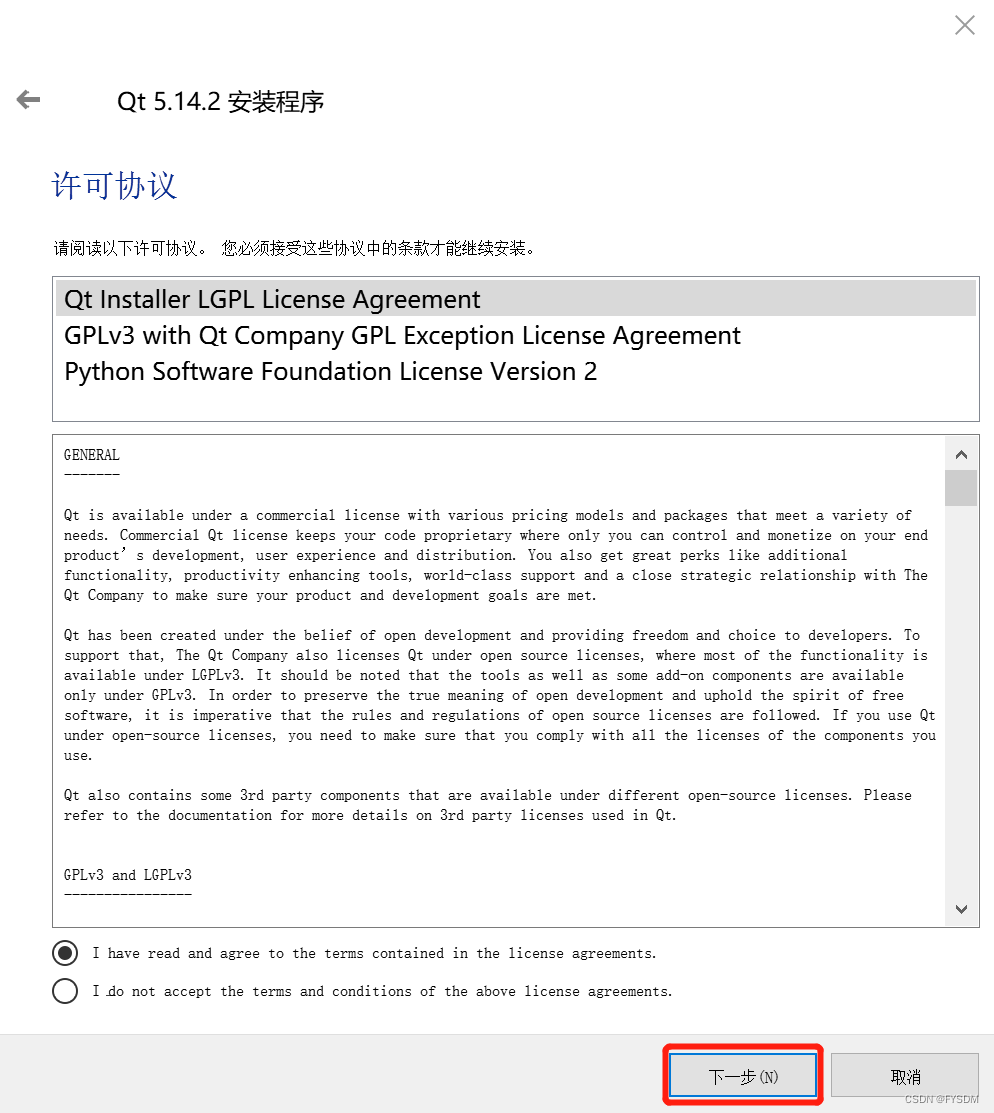Click the license text scrollbar thumb
The height and width of the screenshot is (1113, 994).
[x=961, y=488]
